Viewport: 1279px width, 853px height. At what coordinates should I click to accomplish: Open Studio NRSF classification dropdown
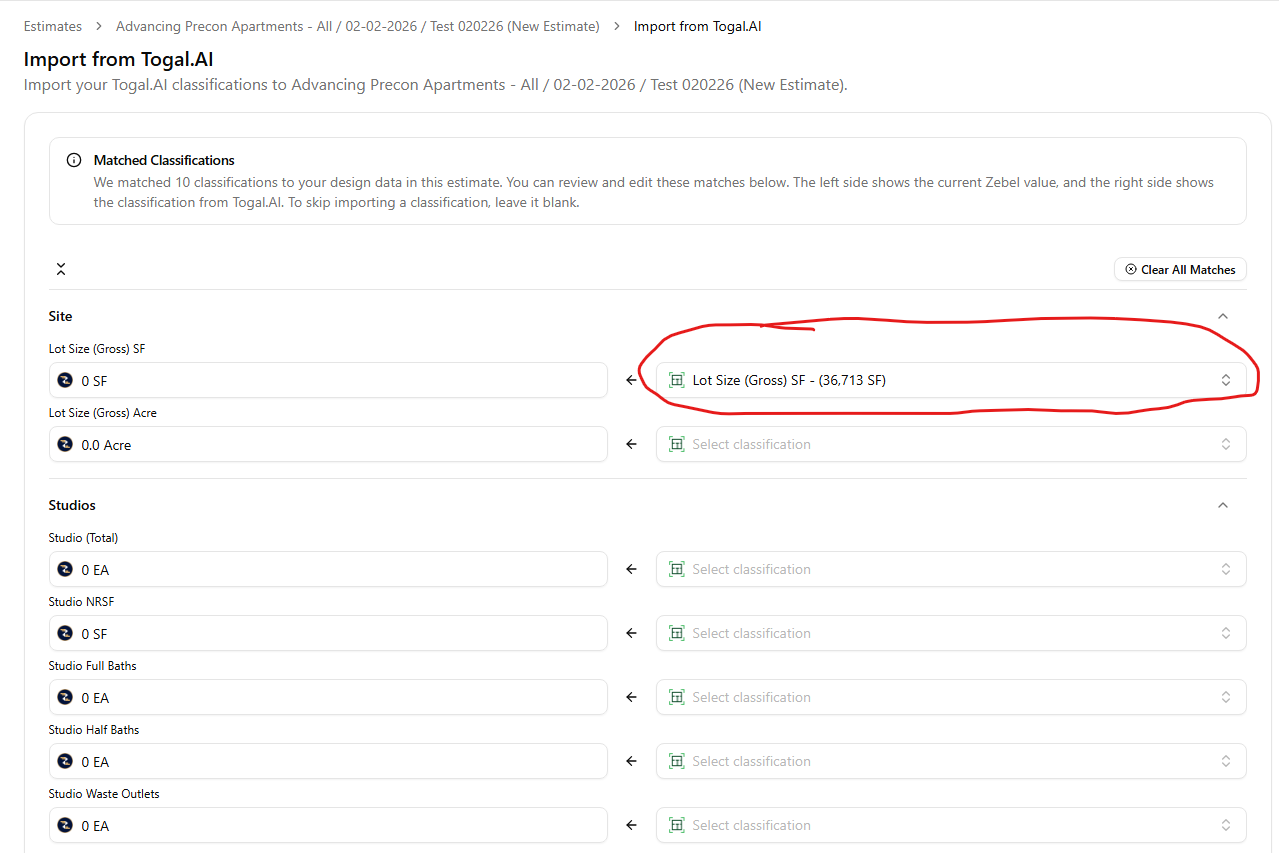click(950, 633)
